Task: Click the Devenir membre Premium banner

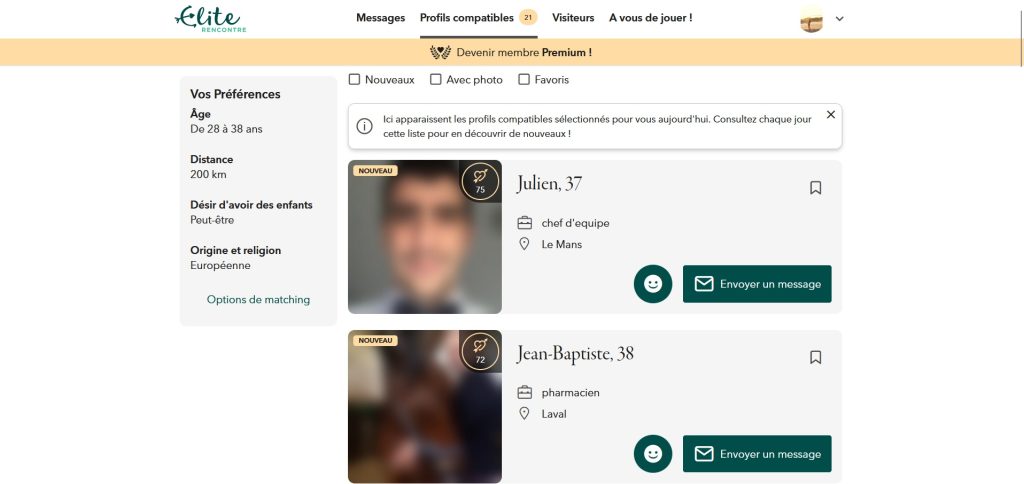Action: pyautogui.click(x=511, y=52)
